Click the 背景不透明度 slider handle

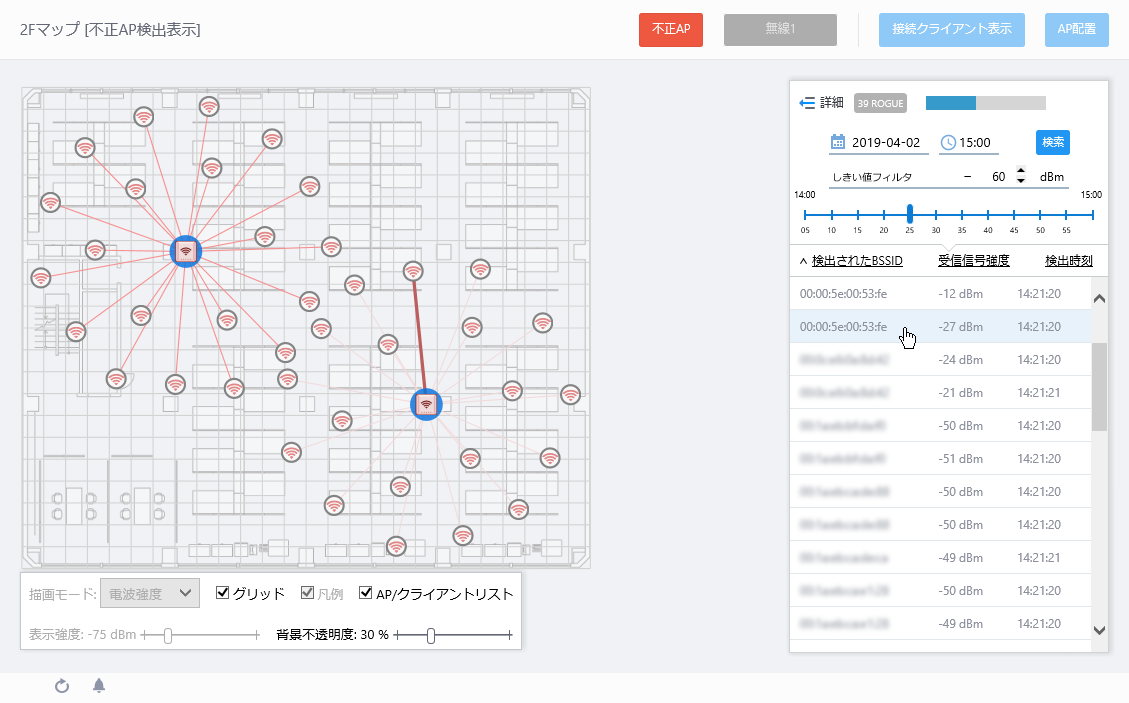[431, 635]
